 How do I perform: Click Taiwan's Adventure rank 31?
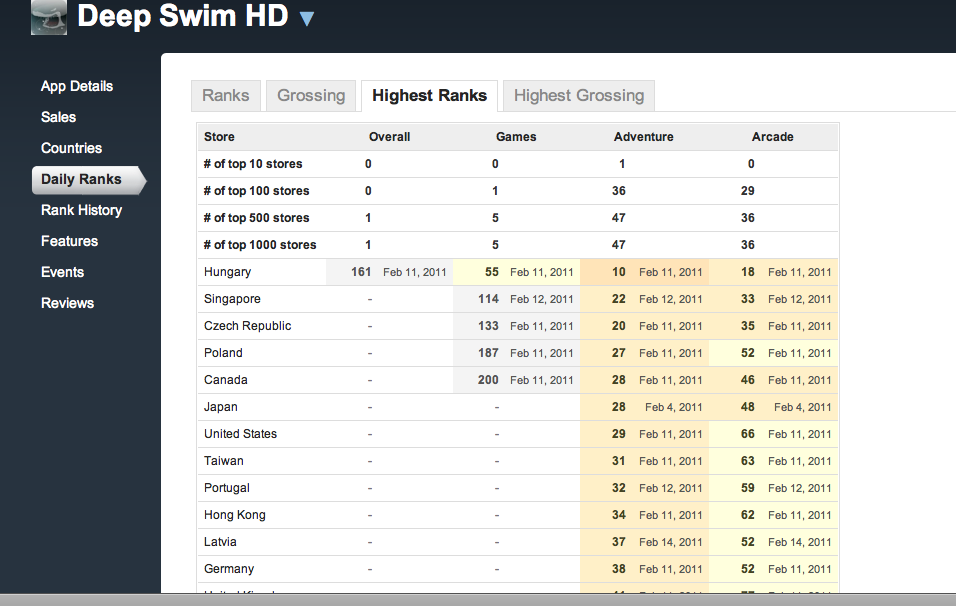coord(619,461)
